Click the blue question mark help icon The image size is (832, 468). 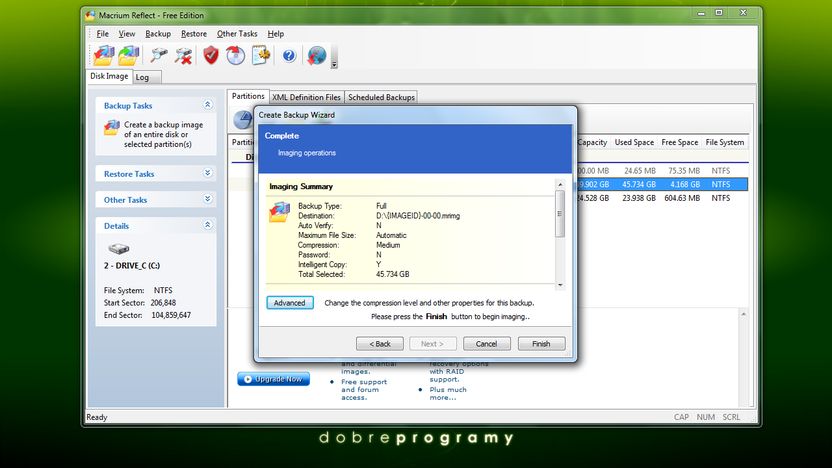[x=289, y=55]
